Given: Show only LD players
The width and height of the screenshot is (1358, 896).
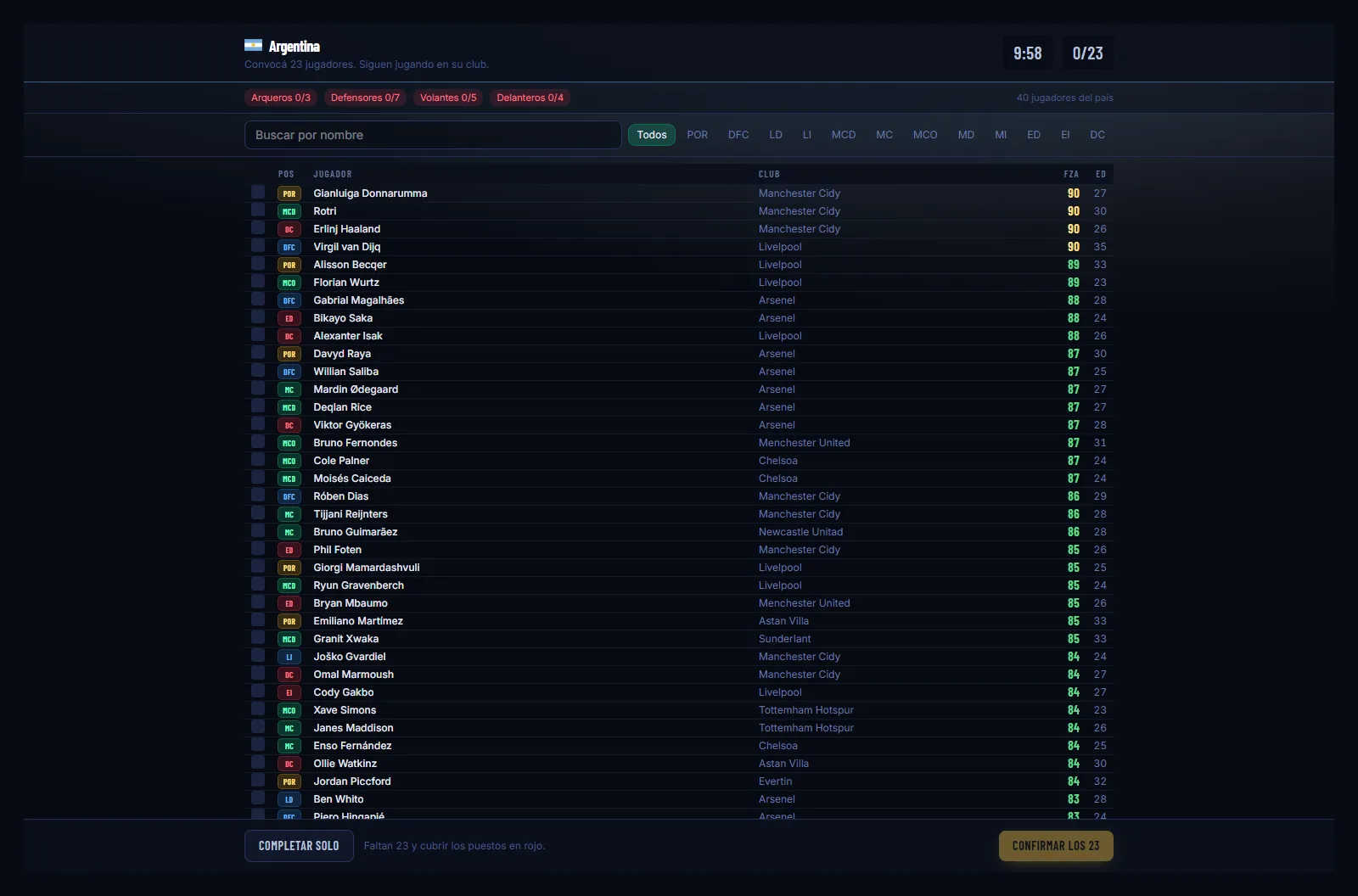Looking at the screenshot, I should (x=776, y=135).
